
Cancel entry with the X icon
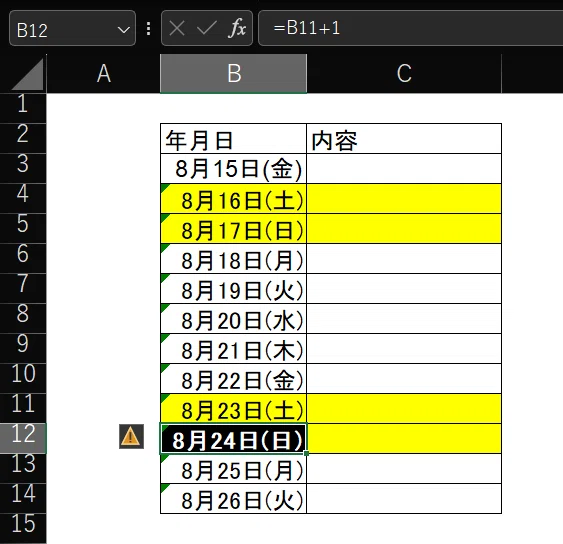click(177, 28)
